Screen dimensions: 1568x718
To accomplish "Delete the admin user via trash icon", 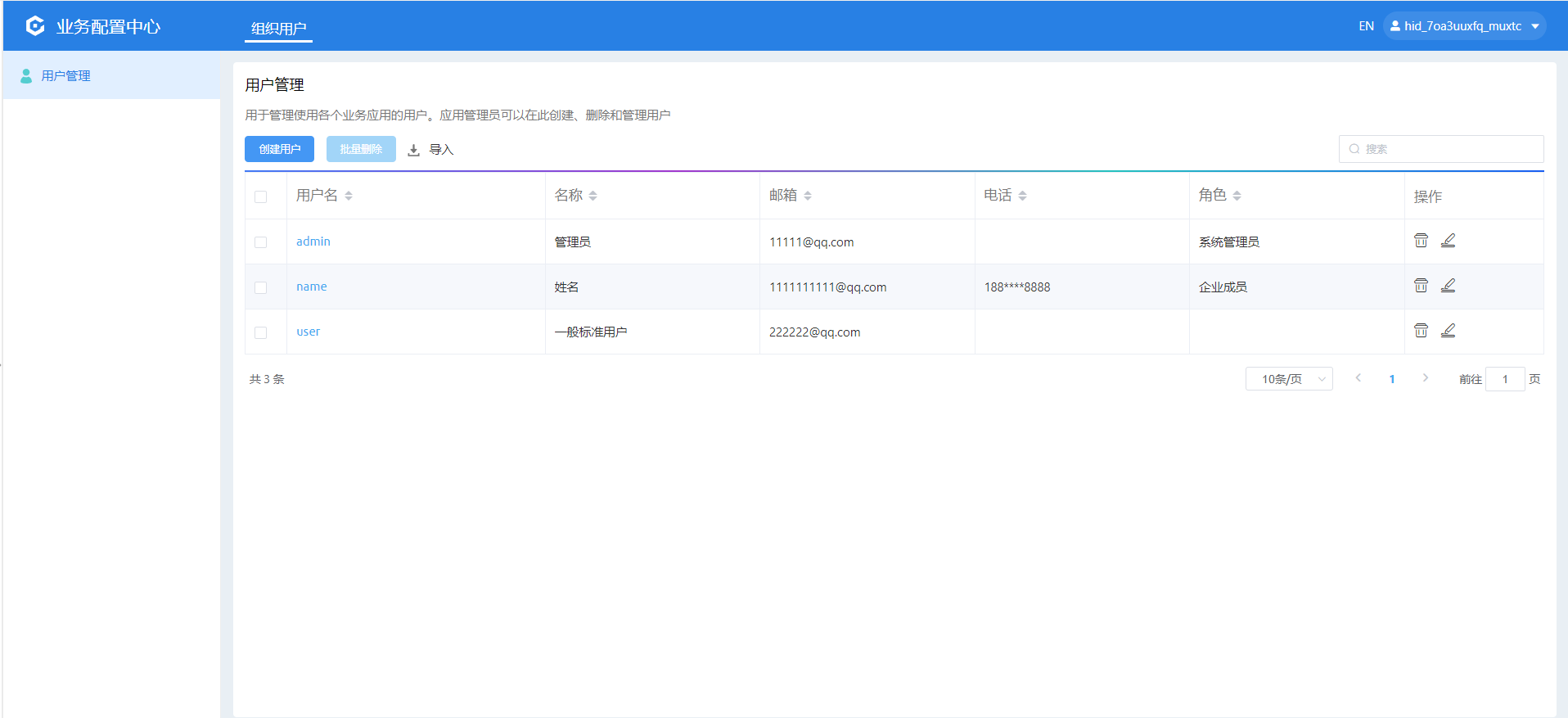I will [1421, 241].
